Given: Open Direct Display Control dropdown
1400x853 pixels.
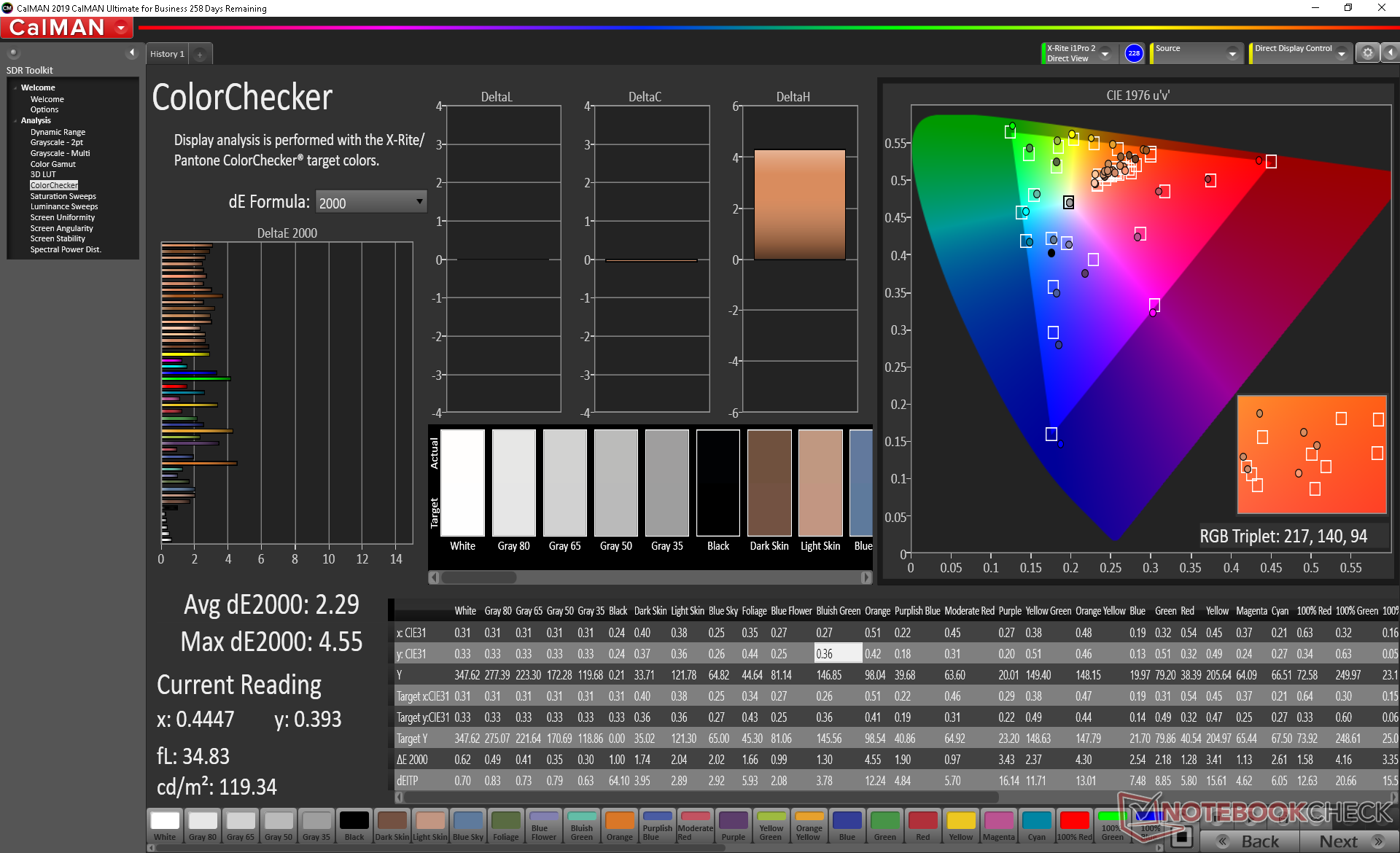Looking at the screenshot, I should [1341, 54].
